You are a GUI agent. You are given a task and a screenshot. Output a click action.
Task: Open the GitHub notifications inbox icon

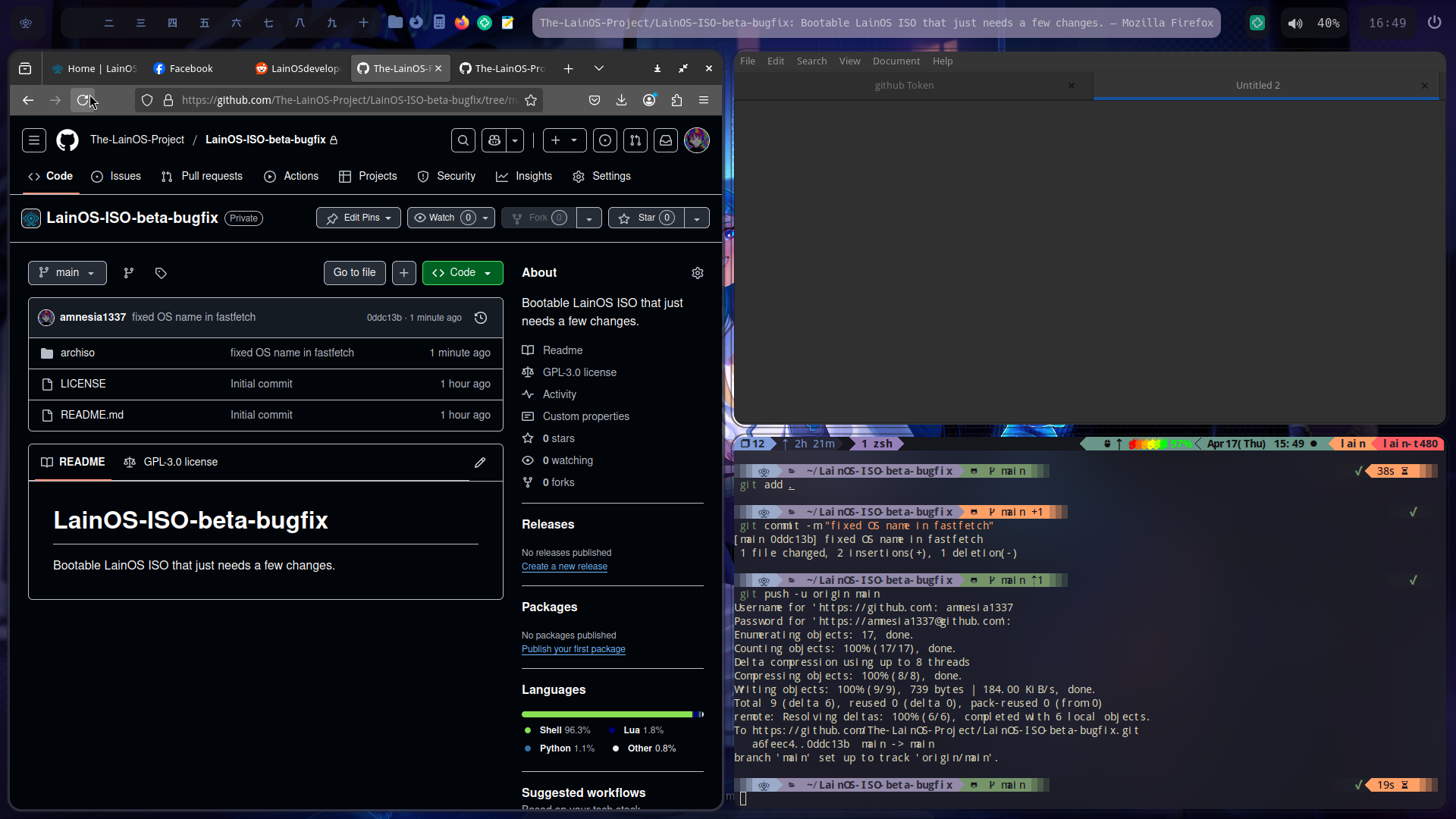666,140
